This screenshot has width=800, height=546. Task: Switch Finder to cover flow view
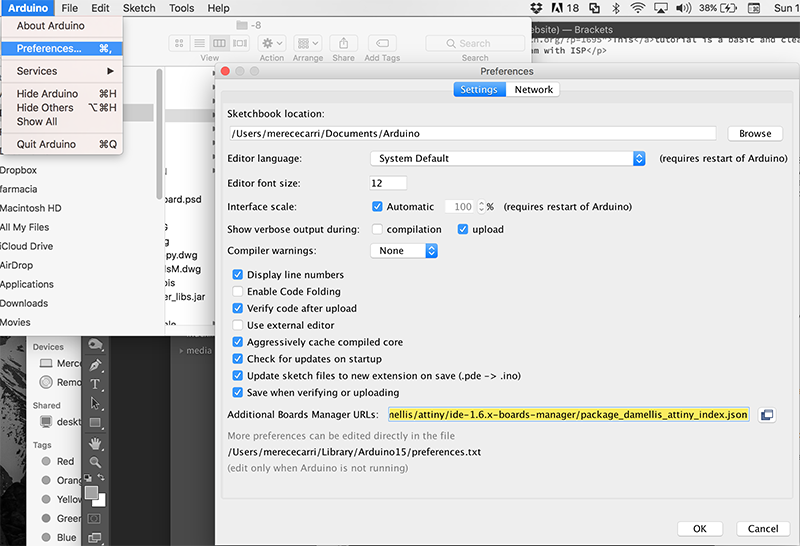(240, 43)
